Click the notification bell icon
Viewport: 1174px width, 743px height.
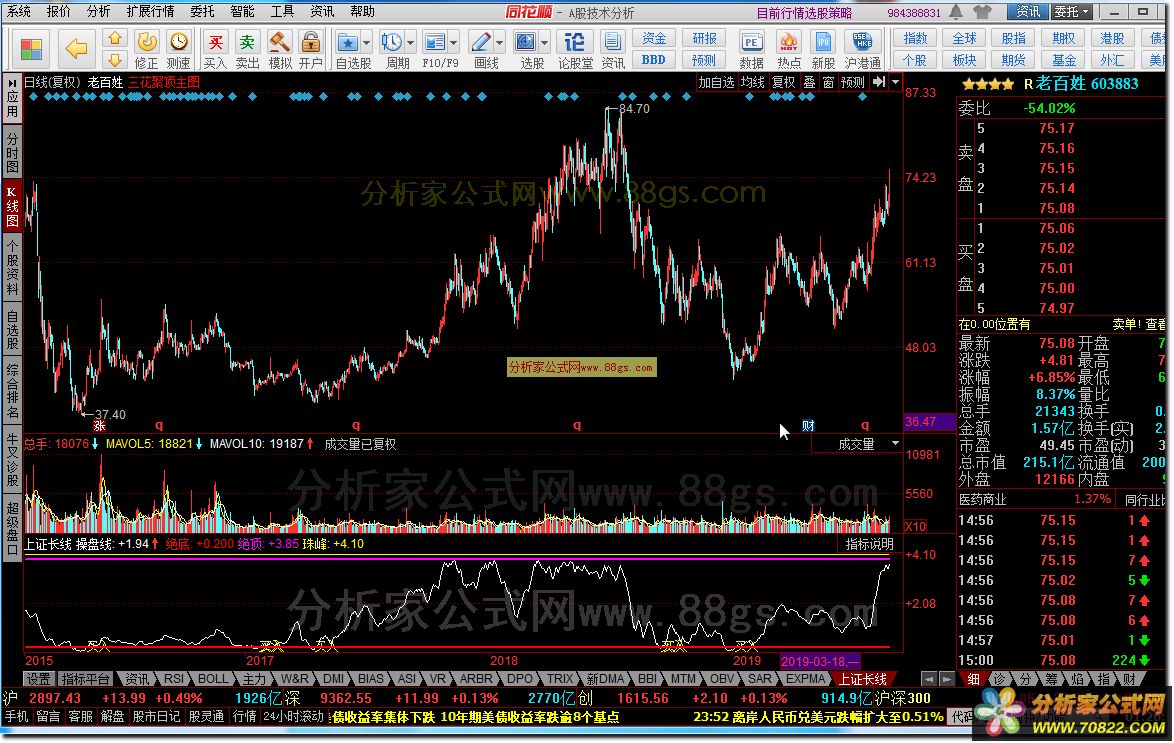click(x=956, y=12)
